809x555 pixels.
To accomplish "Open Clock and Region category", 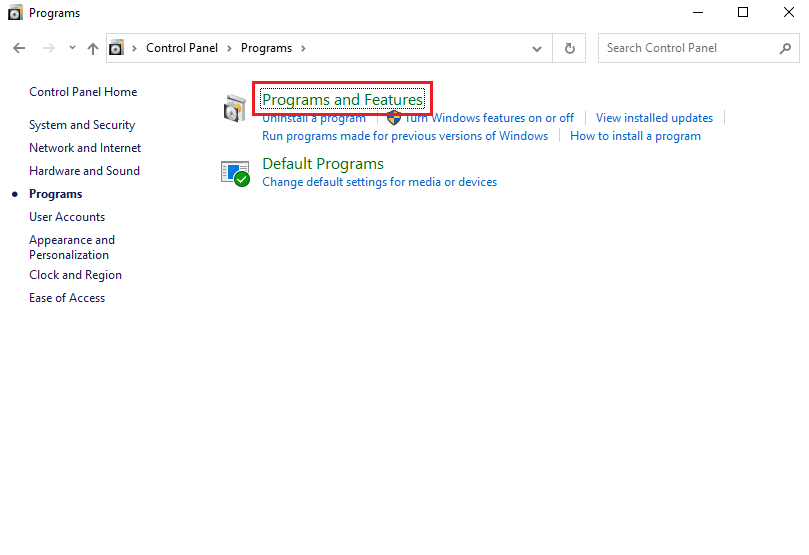I will [75, 275].
